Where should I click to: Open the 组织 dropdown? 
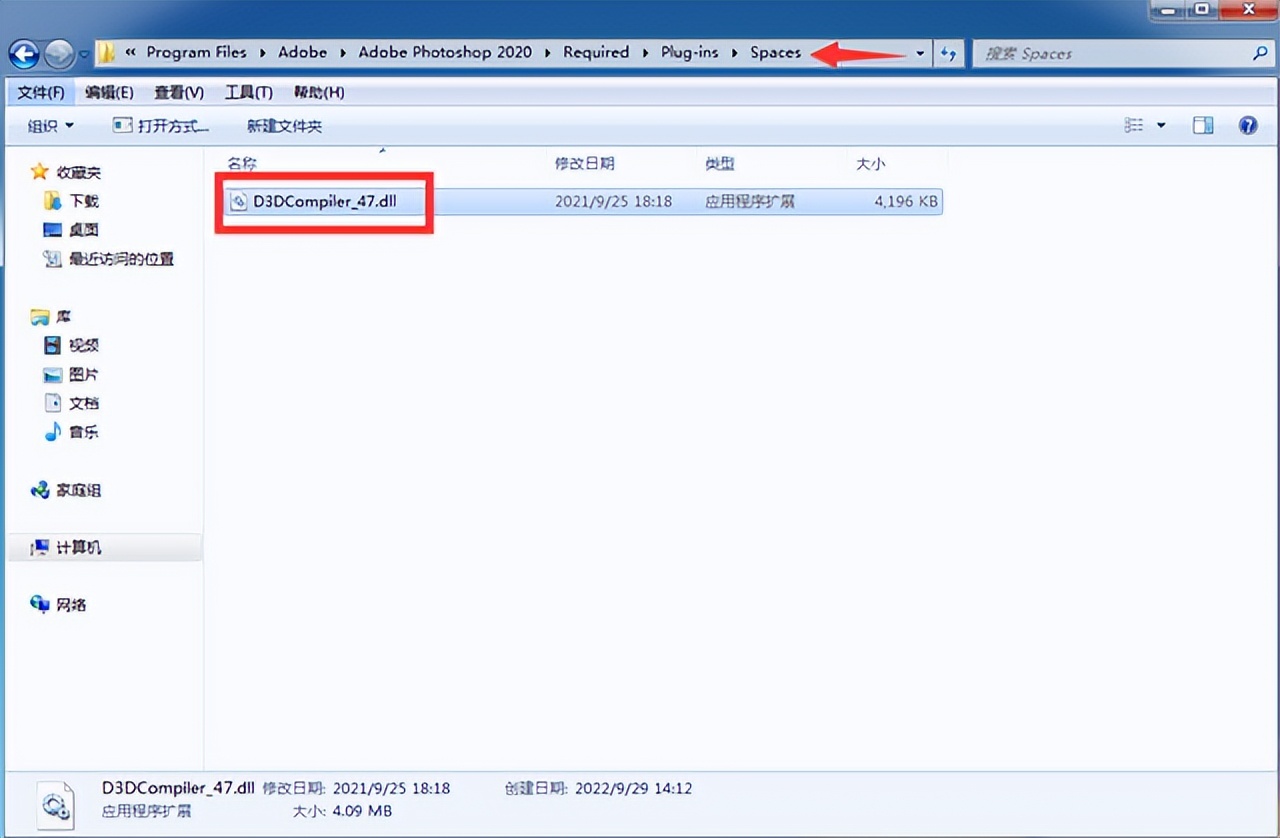46,125
